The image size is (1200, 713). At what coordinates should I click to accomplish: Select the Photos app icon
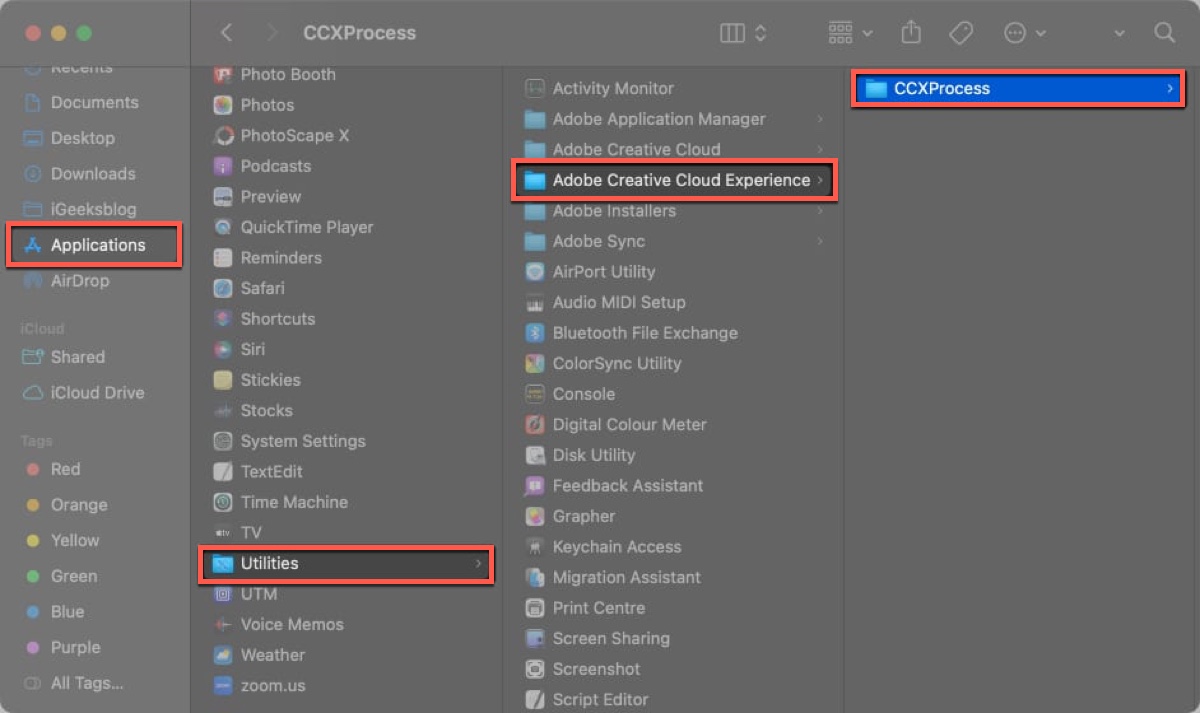tap(223, 105)
